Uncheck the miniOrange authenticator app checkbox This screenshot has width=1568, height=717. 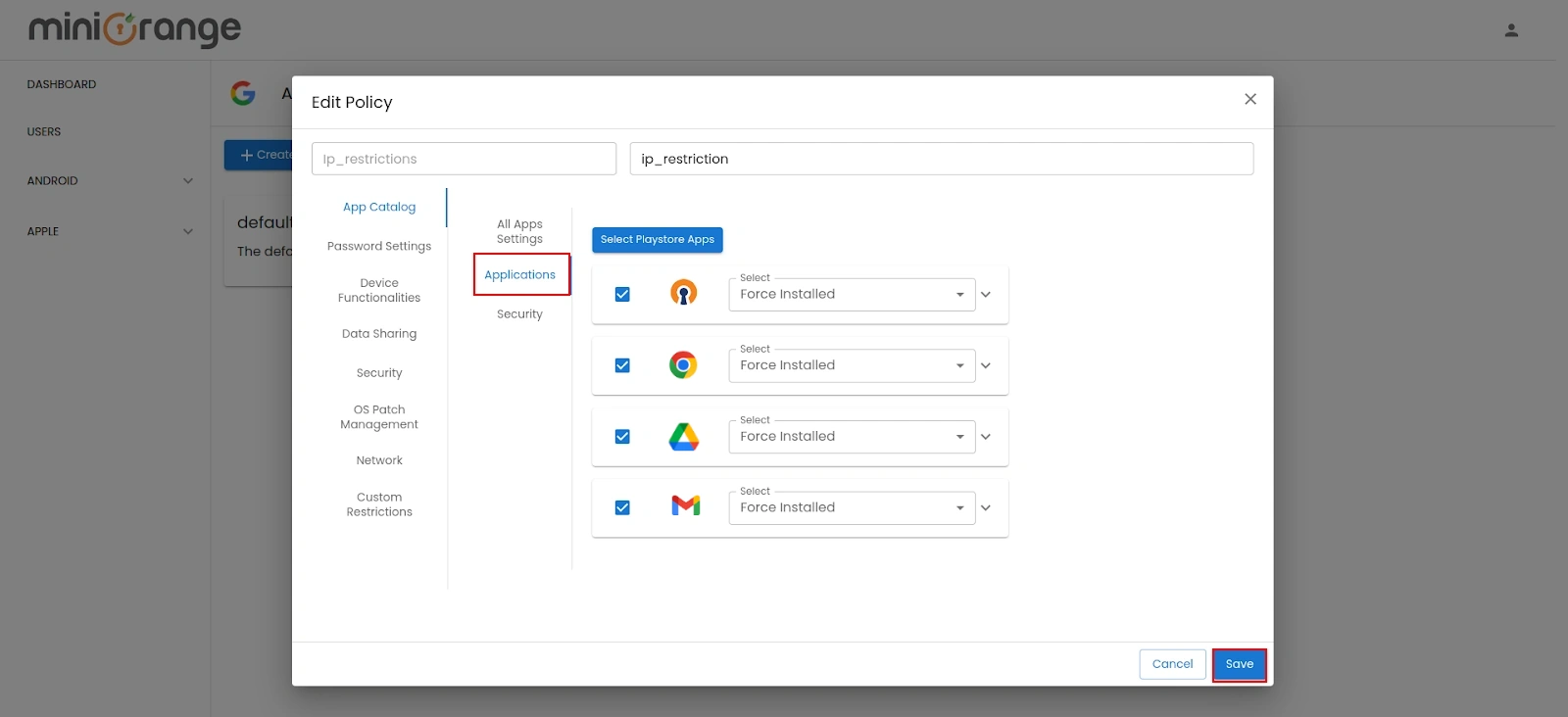pyautogui.click(x=622, y=294)
